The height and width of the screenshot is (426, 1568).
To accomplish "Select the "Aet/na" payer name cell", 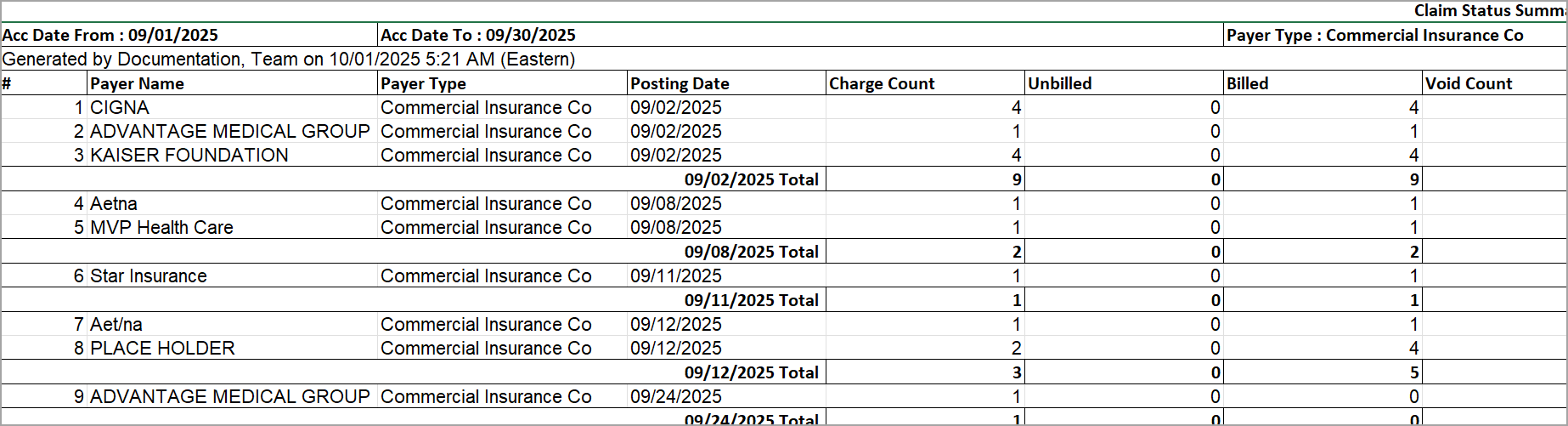I will pyautogui.click(x=116, y=325).
